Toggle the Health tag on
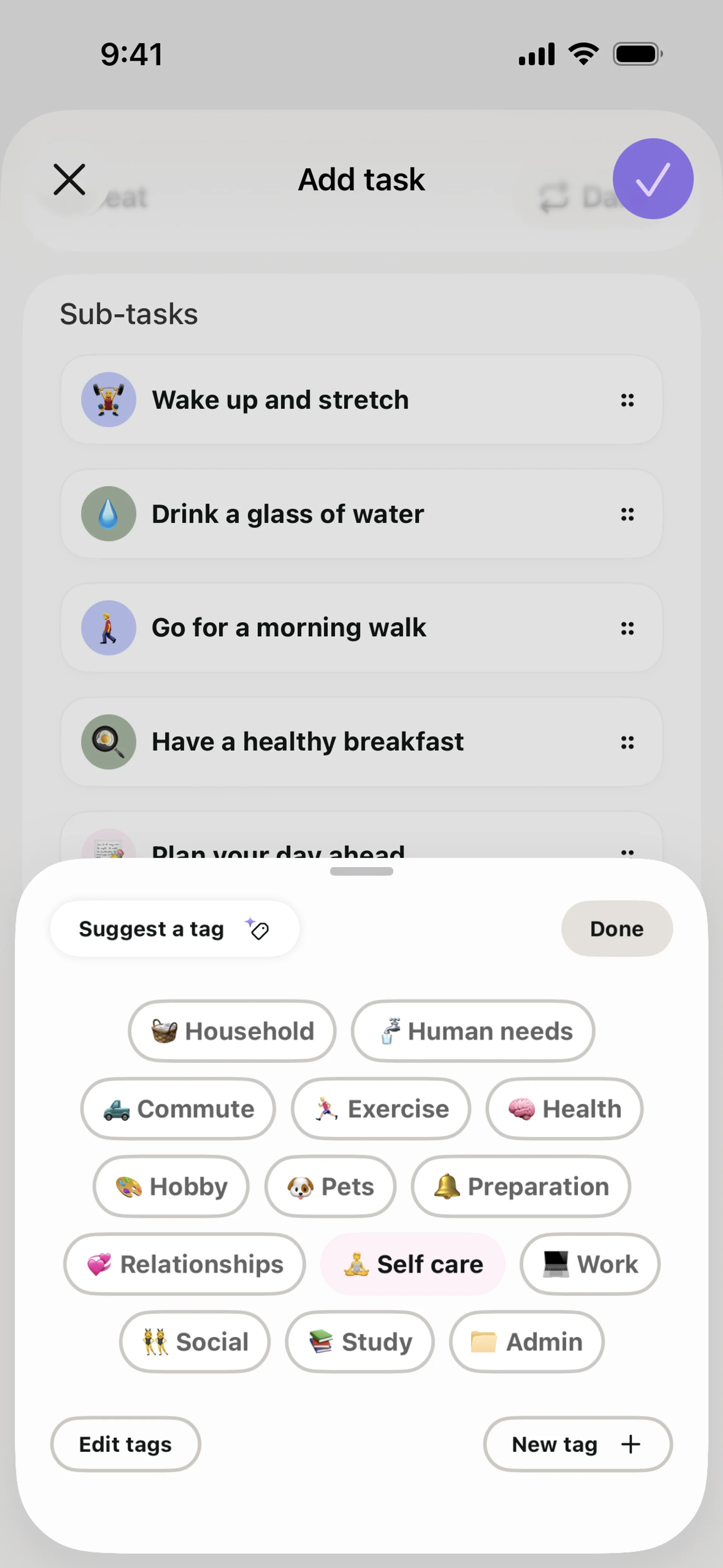Screen dimensions: 723x1568 (x=564, y=1109)
